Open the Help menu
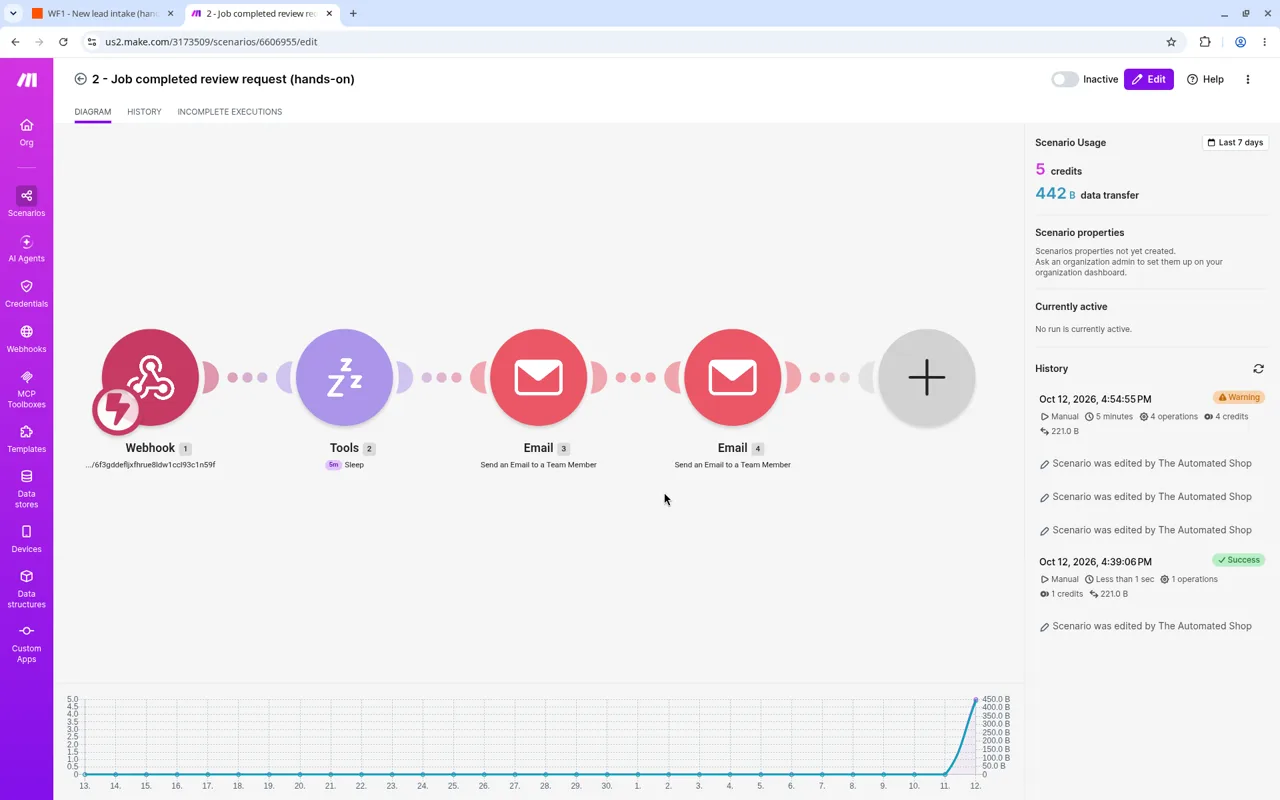The width and height of the screenshot is (1280, 800). [1205, 79]
